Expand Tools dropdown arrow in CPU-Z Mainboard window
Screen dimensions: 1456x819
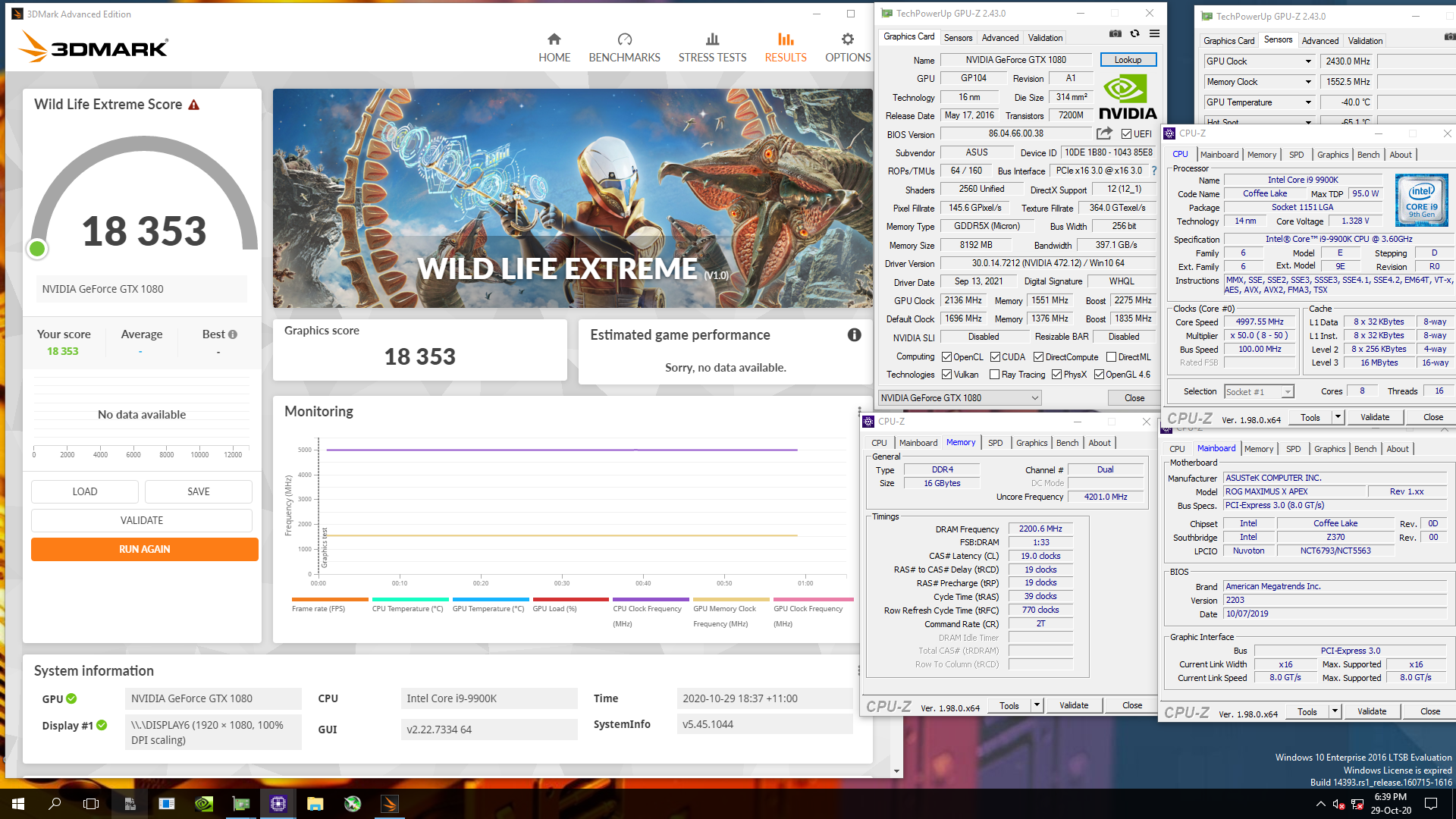click(x=1335, y=711)
